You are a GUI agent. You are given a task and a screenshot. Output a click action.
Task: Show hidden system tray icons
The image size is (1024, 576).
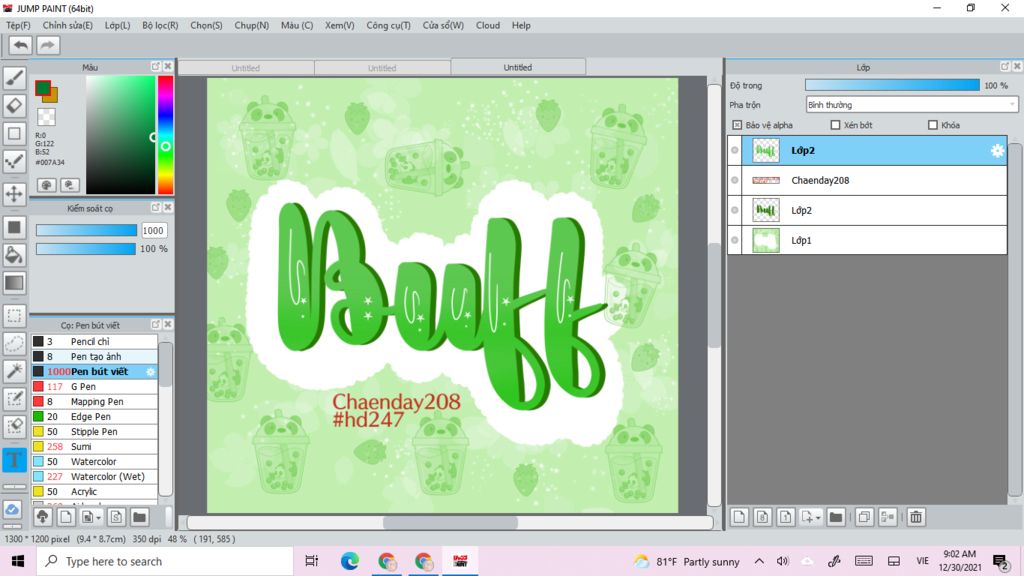(x=759, y=561)
